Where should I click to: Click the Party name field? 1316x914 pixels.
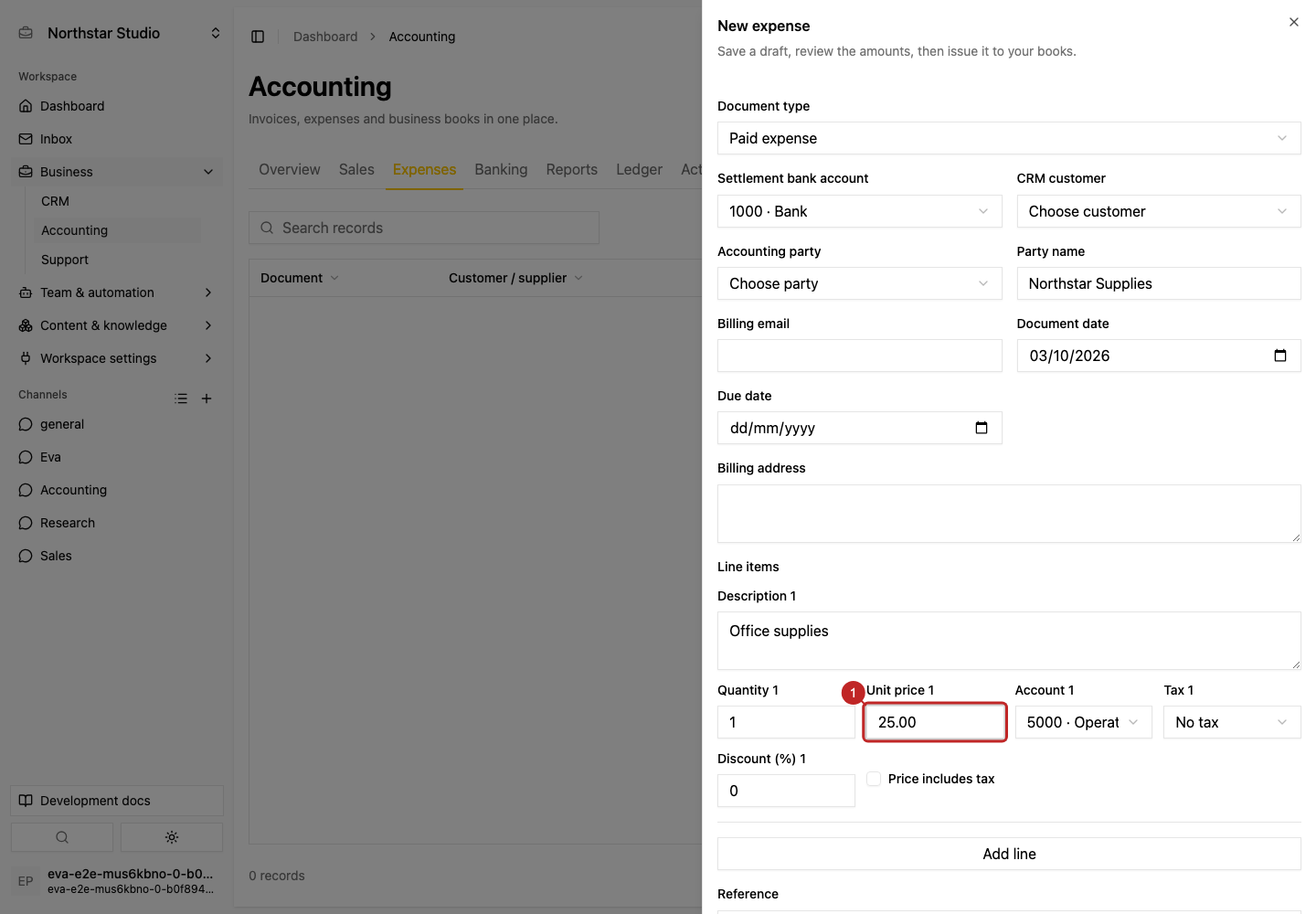point(1159,283)
